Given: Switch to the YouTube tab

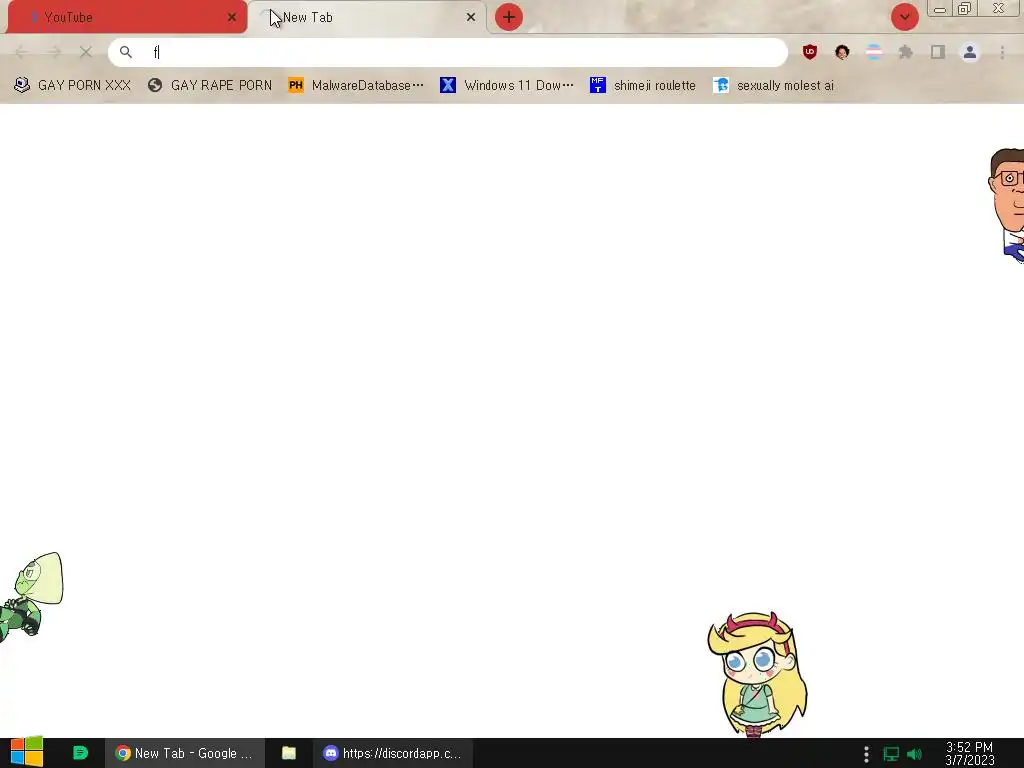Looking at the screenshot, I should (127, 17).
